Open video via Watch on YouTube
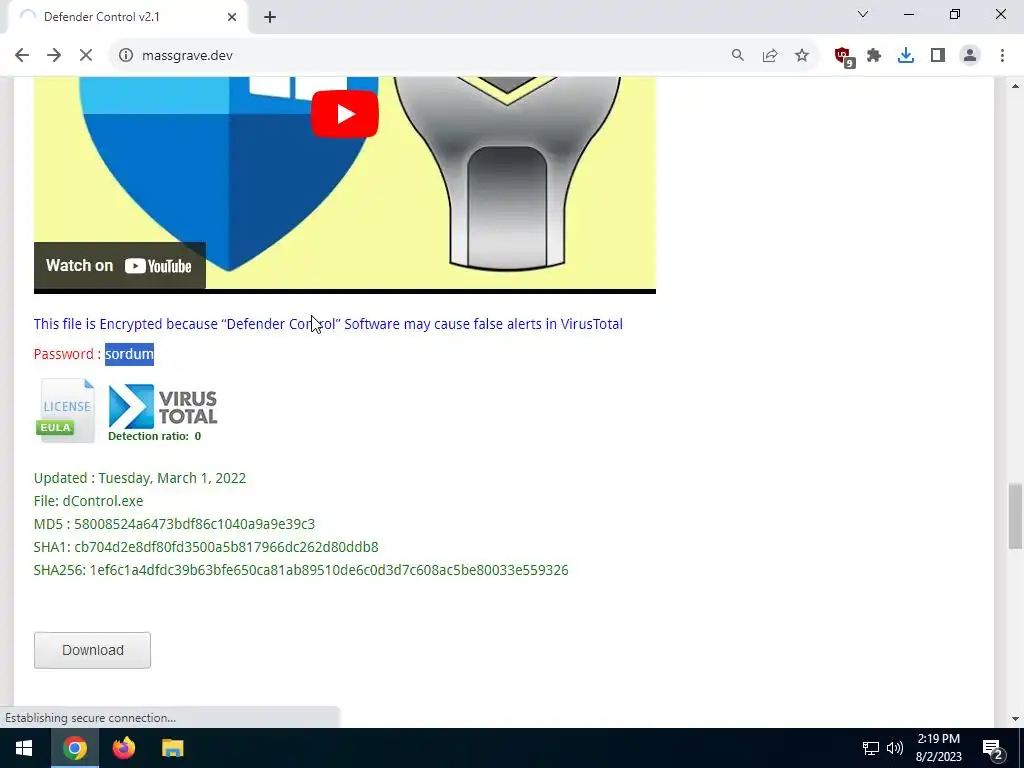This screenshot has height=768, width=1024. [x=120, y=265]
